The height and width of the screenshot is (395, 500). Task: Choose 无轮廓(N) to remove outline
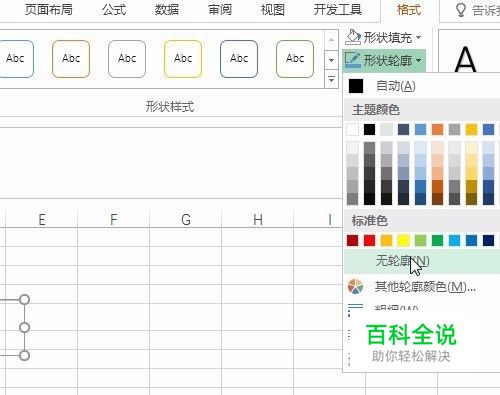pyautogui.click(x=422, y=261)
